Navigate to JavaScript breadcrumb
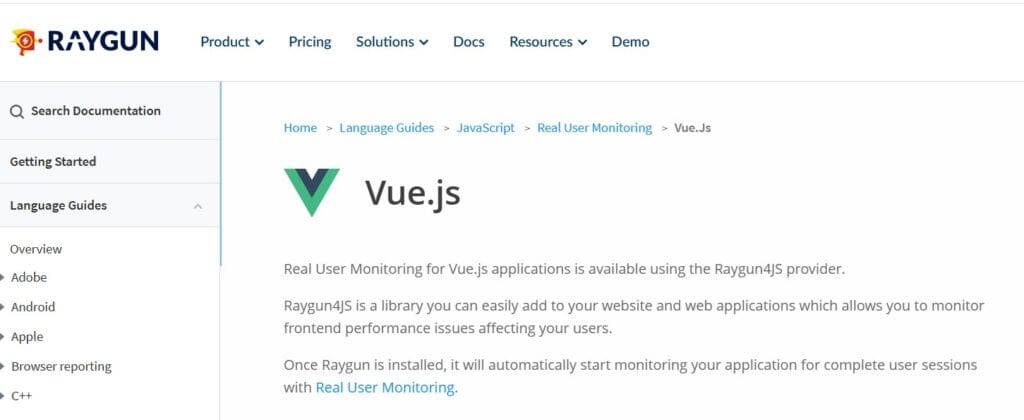The image size is (1024, 420). pyautogui.click(x=486, y=128)
